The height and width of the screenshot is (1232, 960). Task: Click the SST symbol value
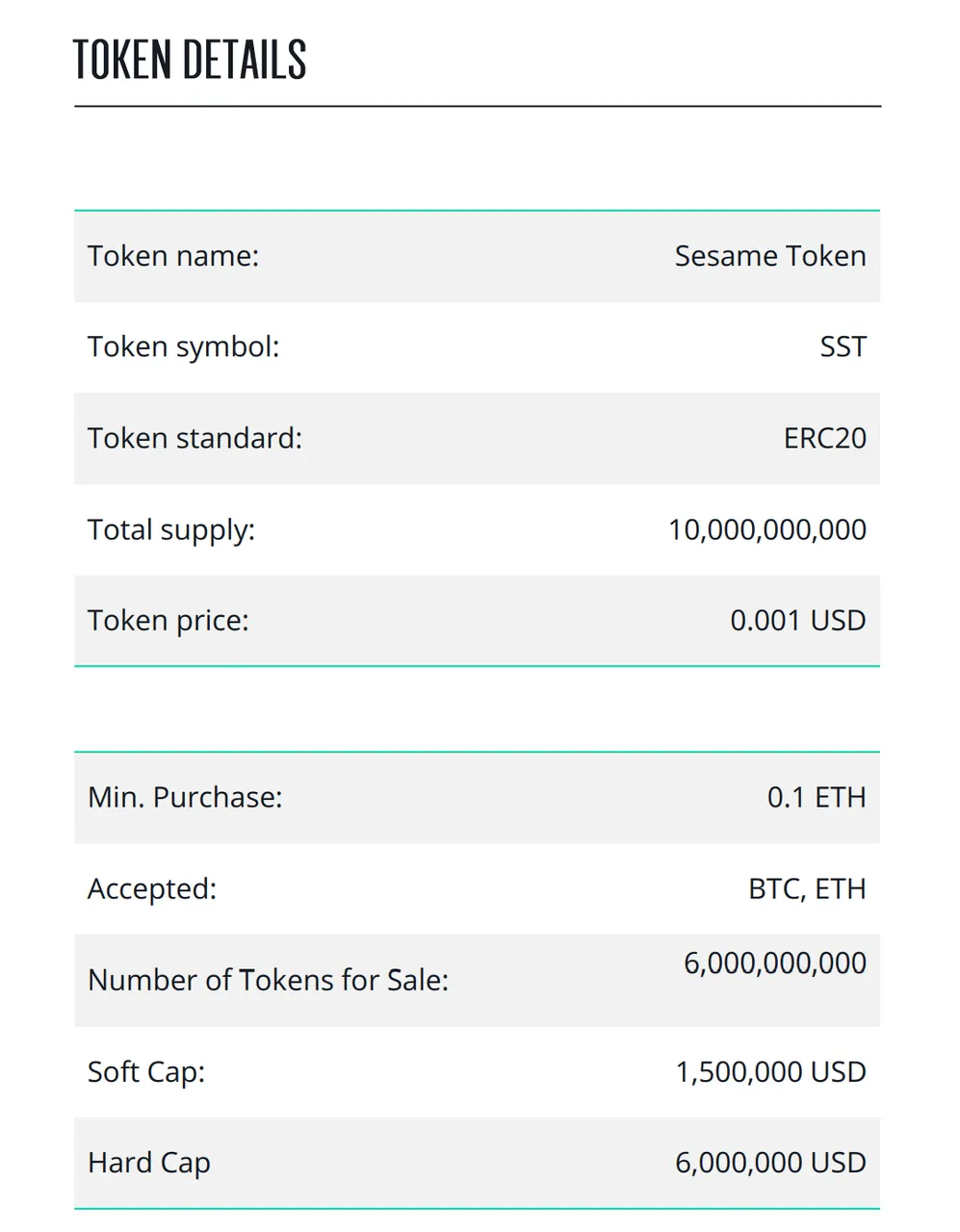pos(843,346)
